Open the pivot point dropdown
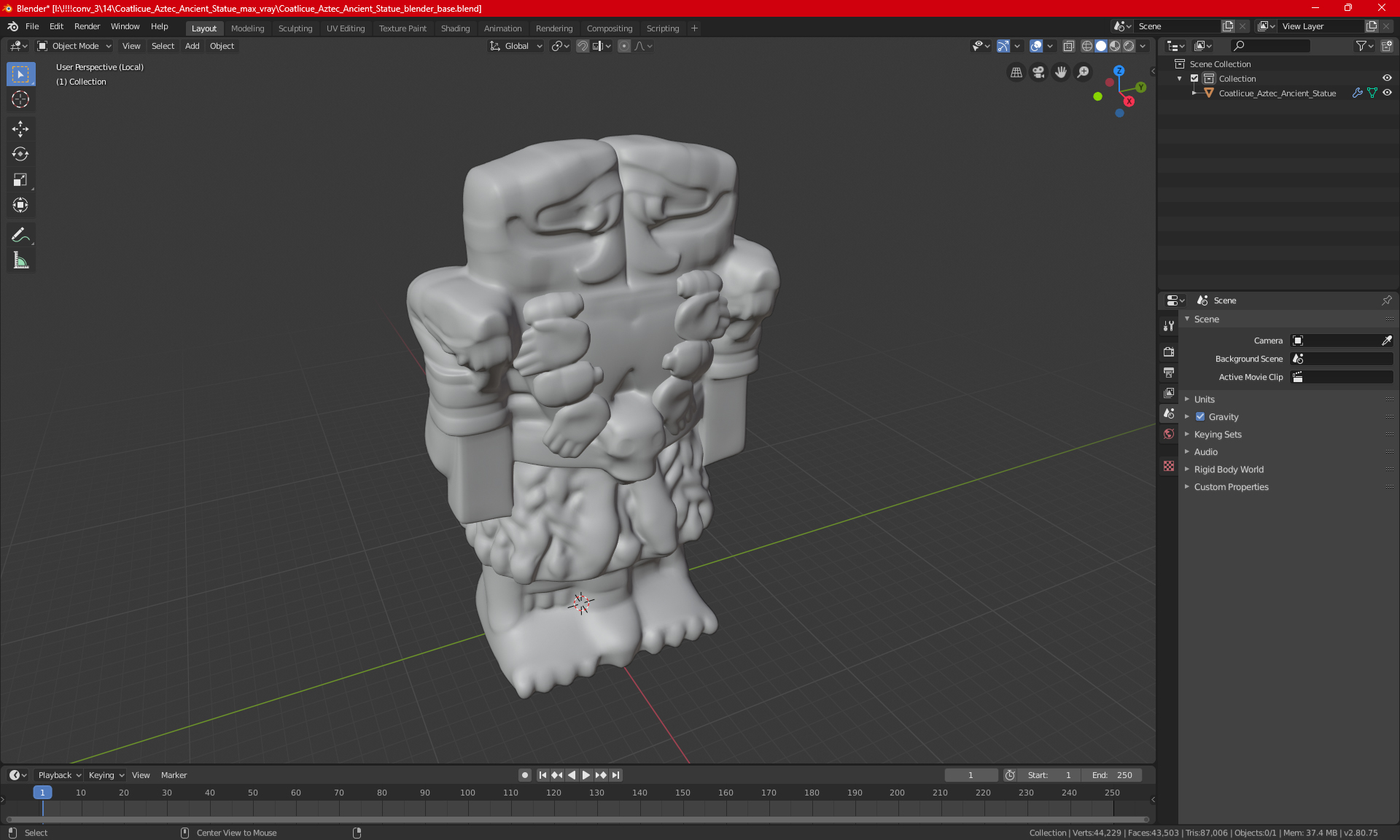Image resolution: width=1400 pixels, height=840 pixels. tap(560, 46)
